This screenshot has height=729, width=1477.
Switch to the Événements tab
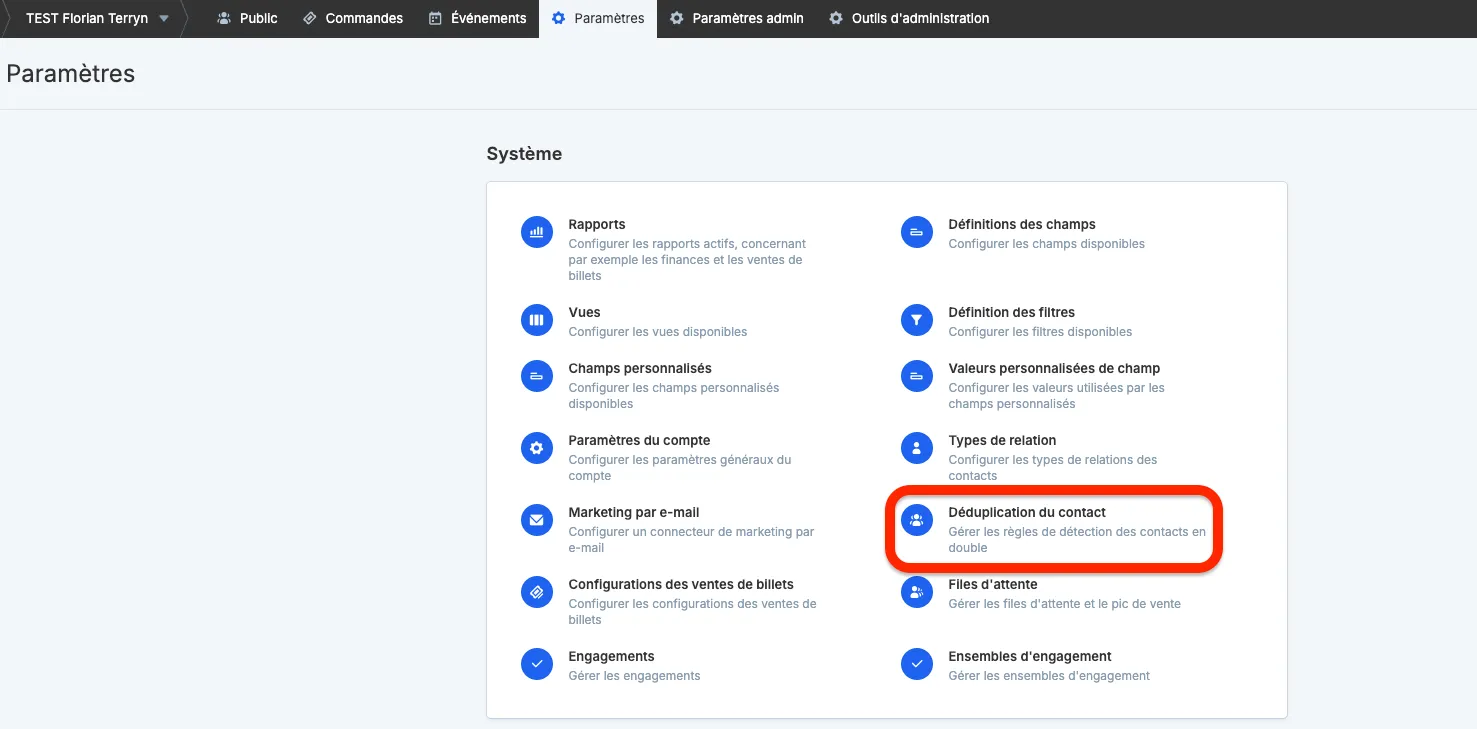click(478, 18)
